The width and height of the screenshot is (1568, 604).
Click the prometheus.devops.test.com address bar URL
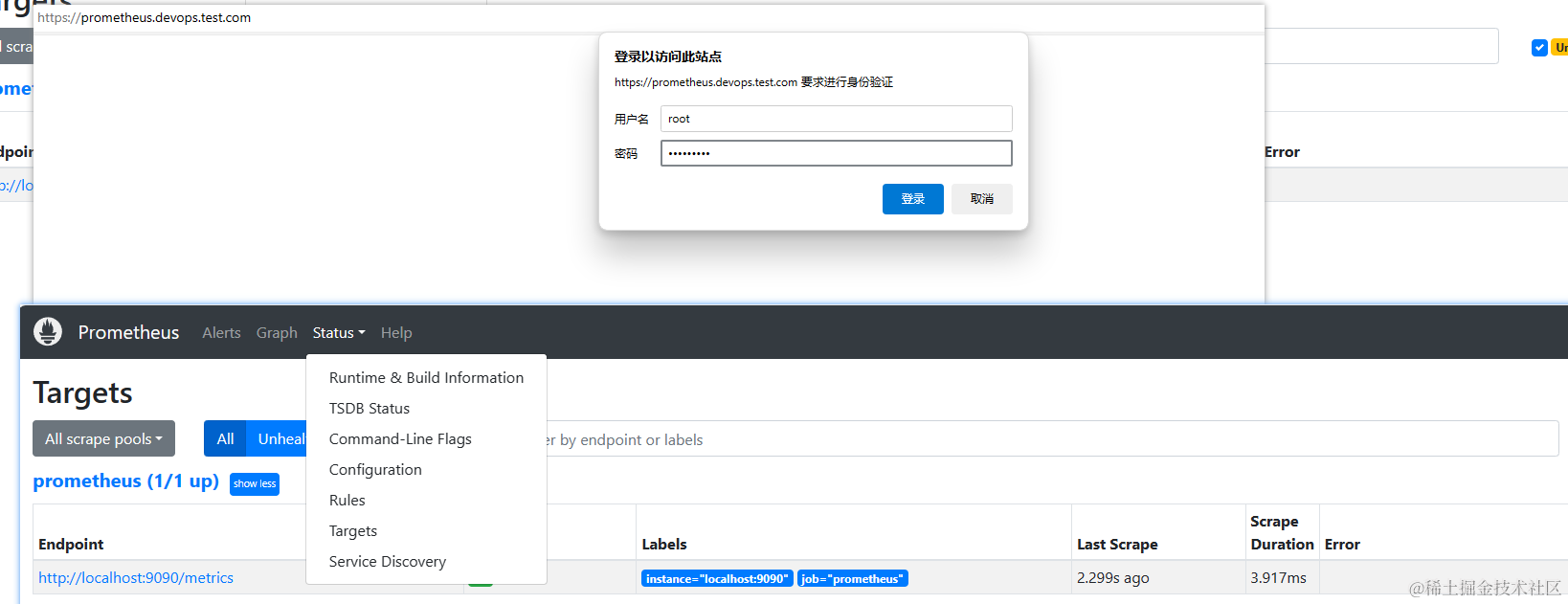point(145,17)
